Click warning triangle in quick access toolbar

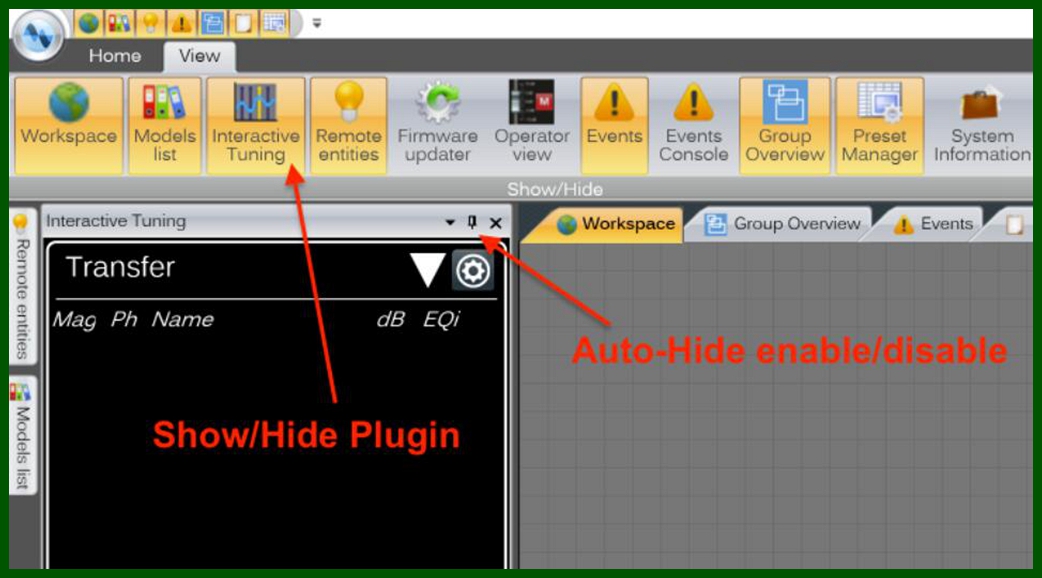pyautogui.click(x=181, y=23)
